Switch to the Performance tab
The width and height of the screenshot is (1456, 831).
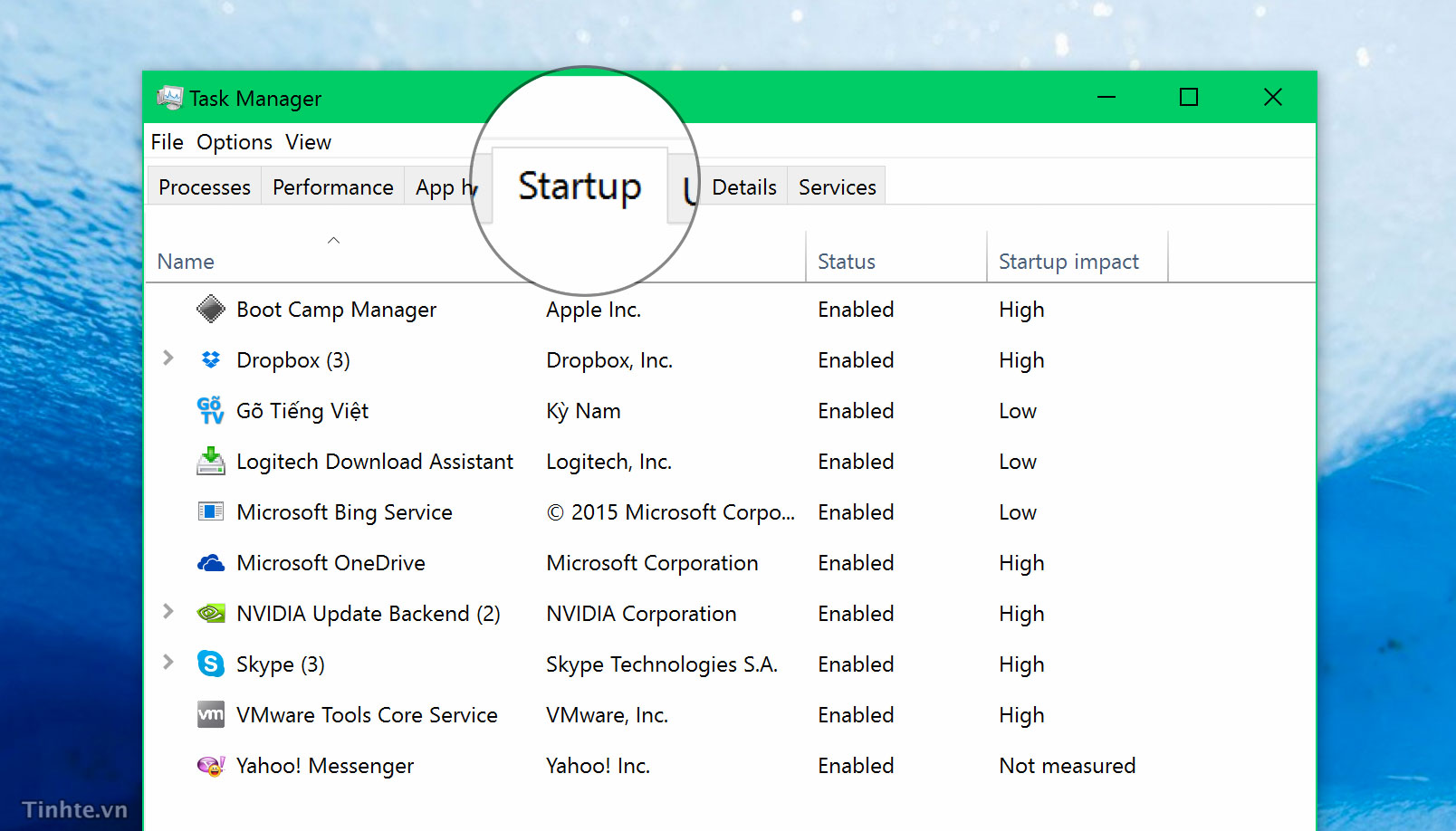click(x=333, y=186)
